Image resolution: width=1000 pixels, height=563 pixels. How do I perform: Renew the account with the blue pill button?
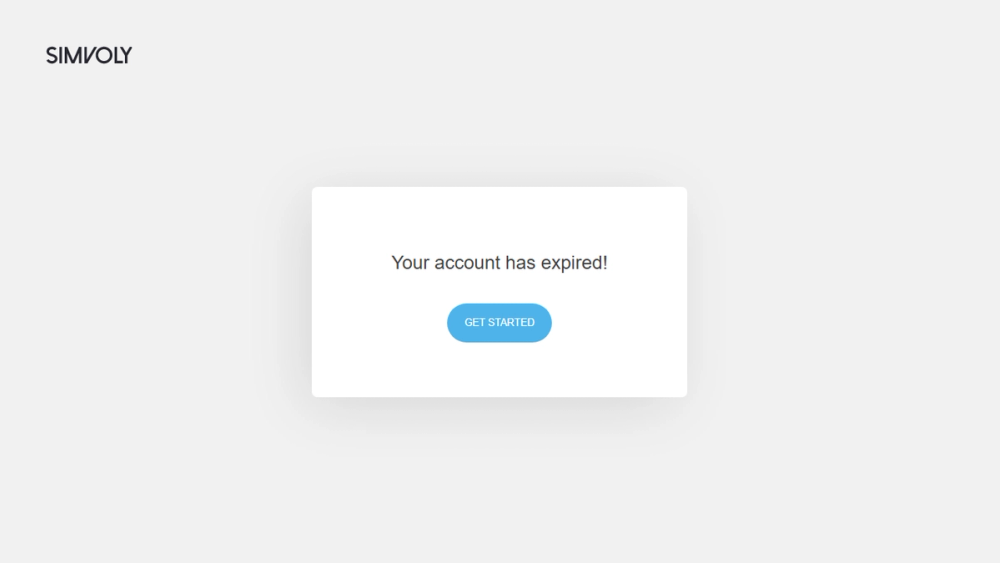499,323
